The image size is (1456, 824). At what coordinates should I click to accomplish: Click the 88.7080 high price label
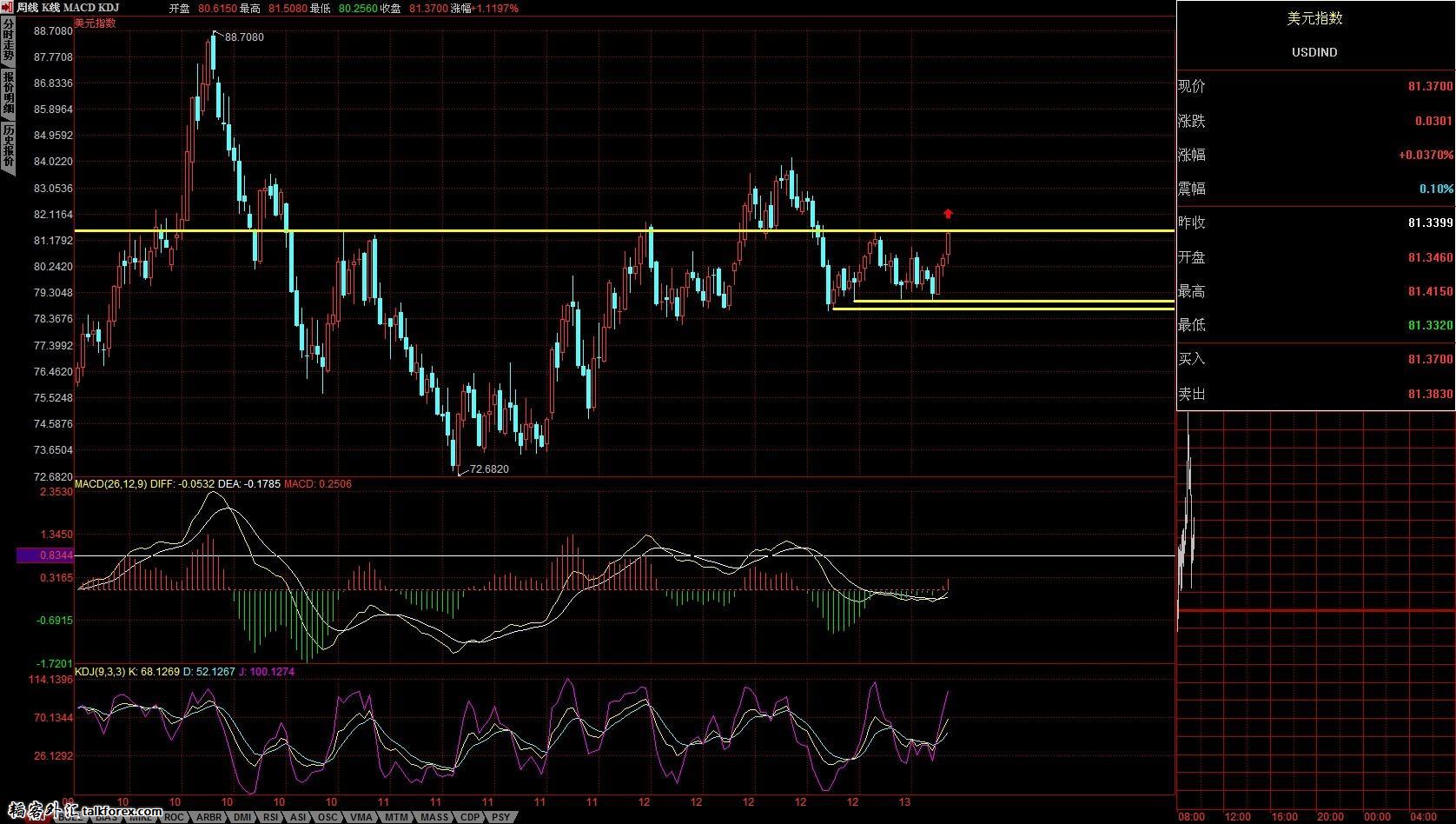coord(244,37)
